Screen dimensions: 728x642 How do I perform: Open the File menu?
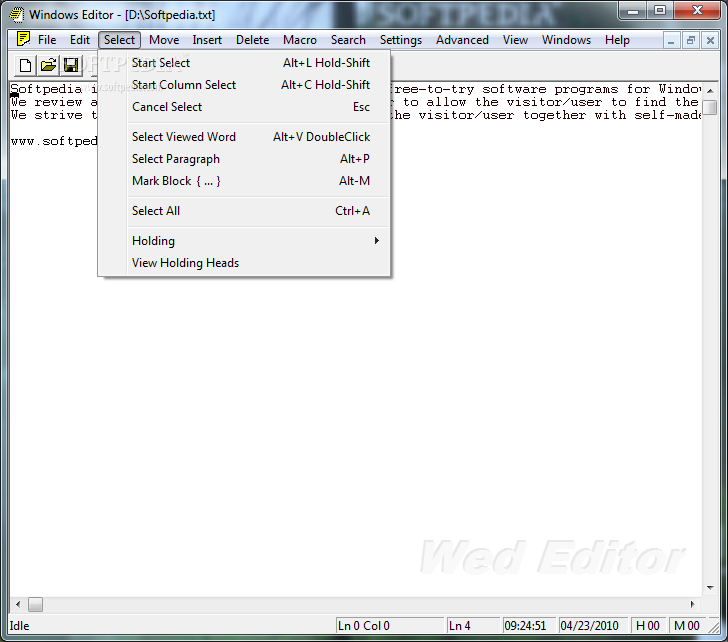tap(47, 40)
